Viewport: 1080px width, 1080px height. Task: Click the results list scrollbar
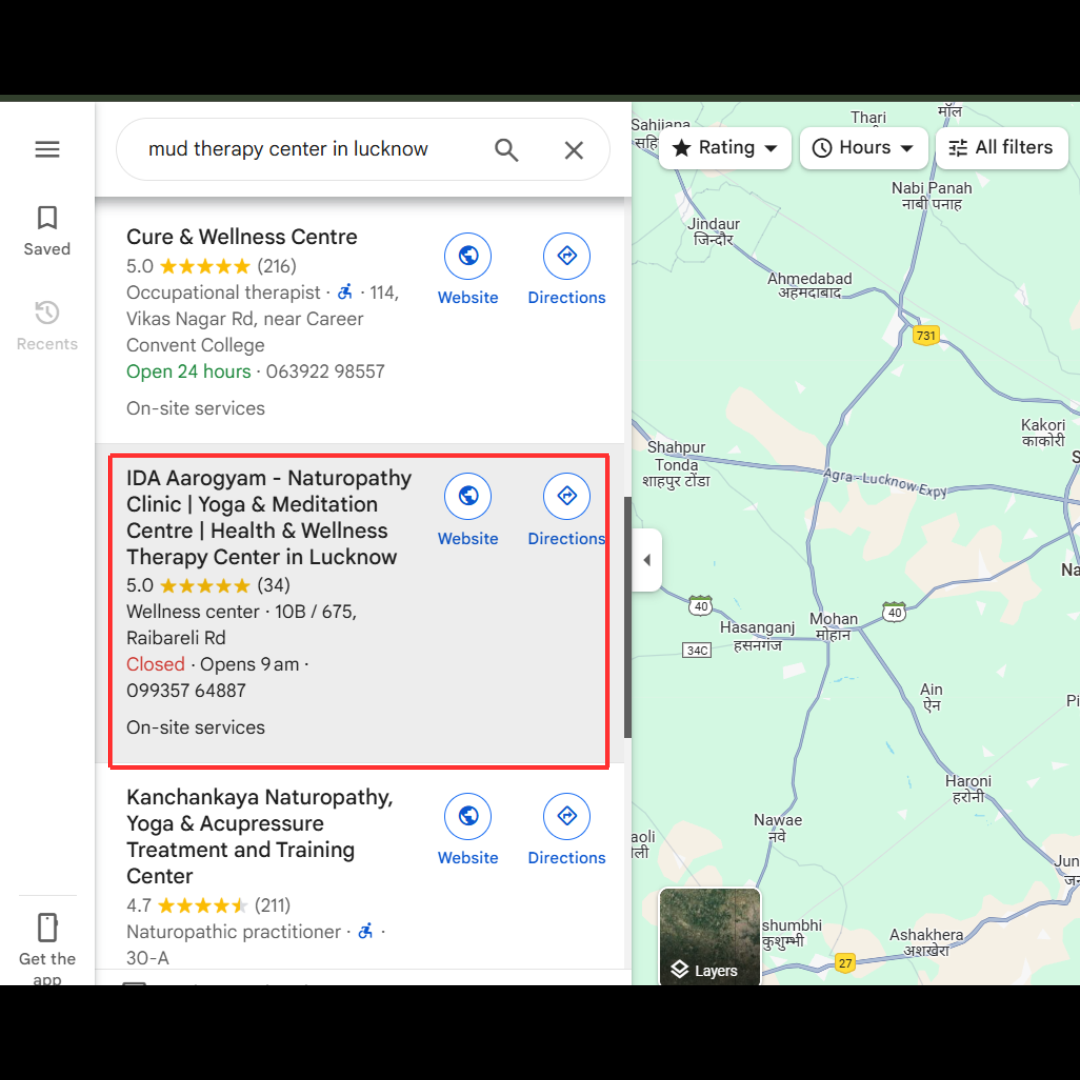[x=627, y=615]
